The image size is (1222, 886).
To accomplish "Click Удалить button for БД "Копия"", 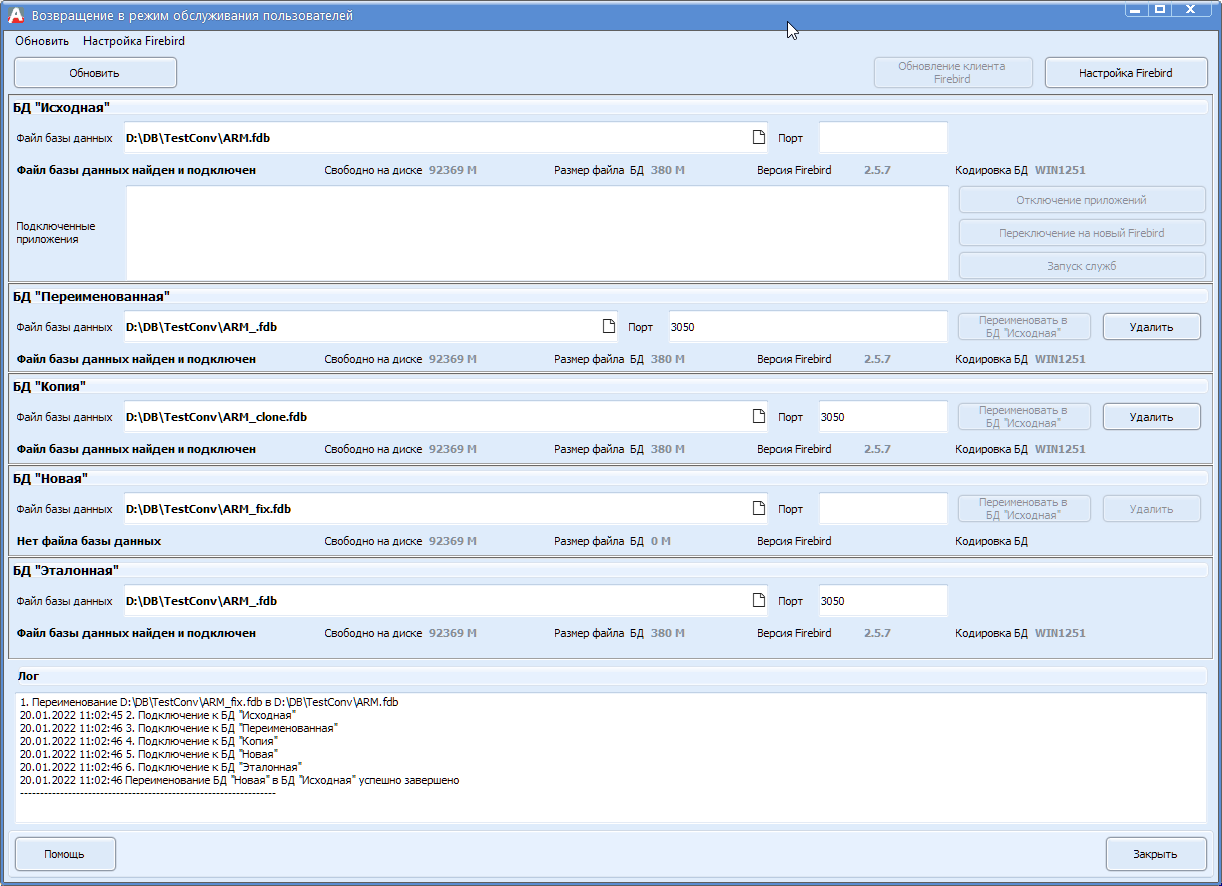I will pyautogui.click(x=1152, y=416).
